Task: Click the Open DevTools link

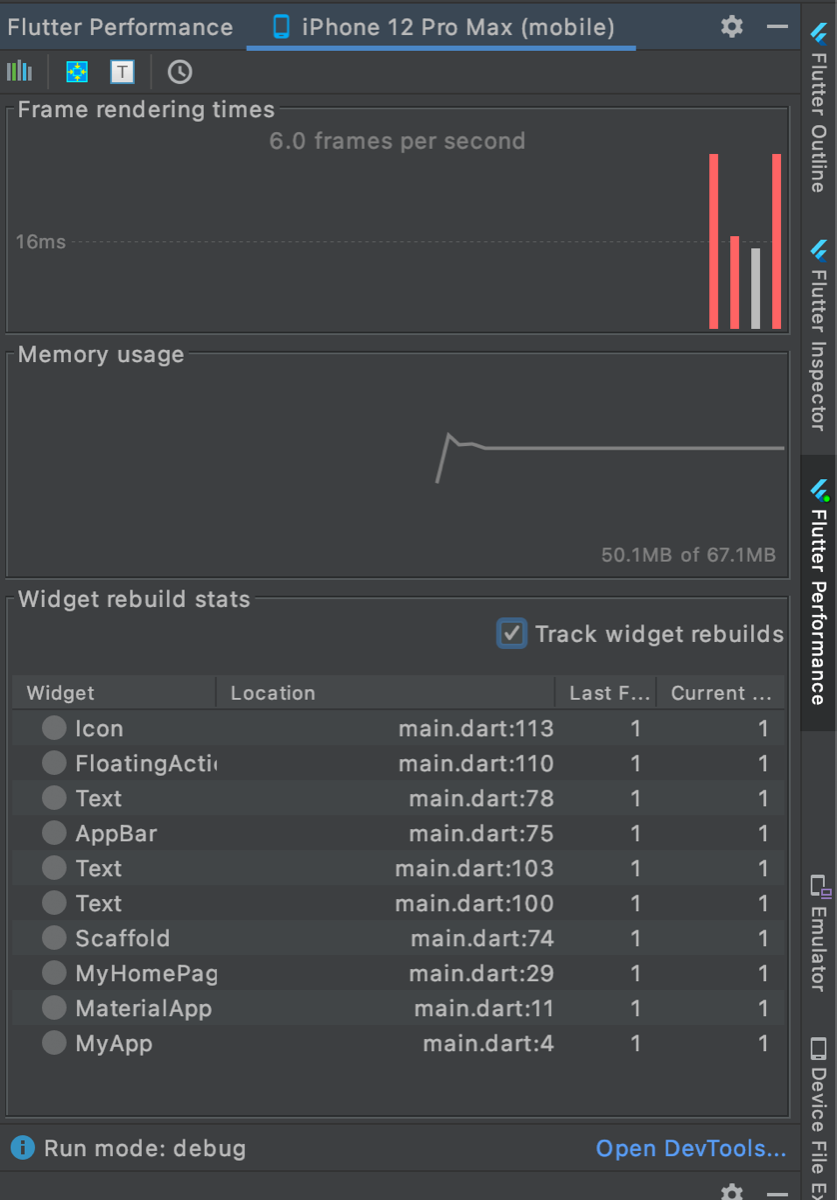Action: pos(690,1148)
